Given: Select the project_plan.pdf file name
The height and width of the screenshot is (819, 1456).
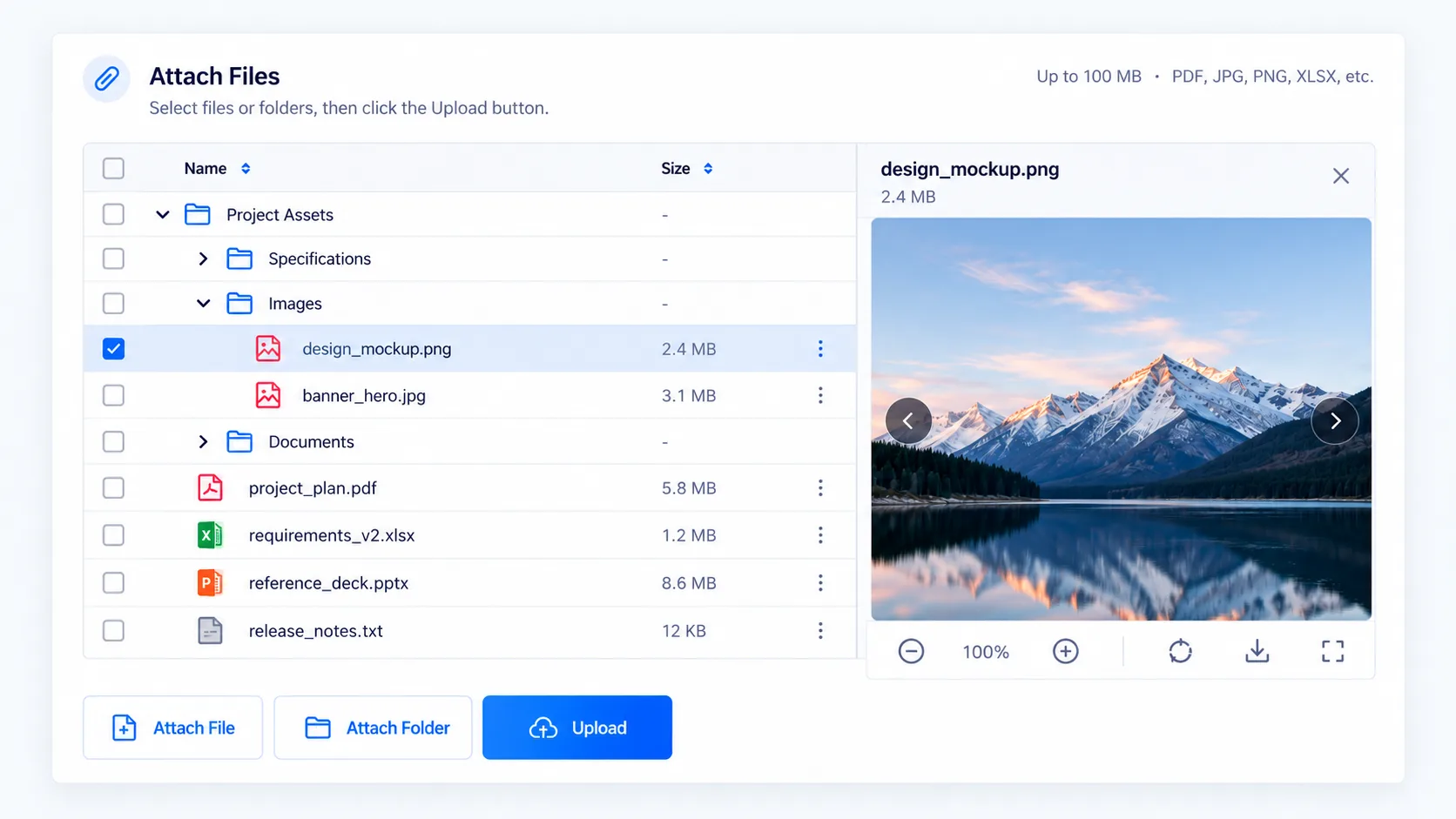Looking at the screenshot, I should click(313, 487).
